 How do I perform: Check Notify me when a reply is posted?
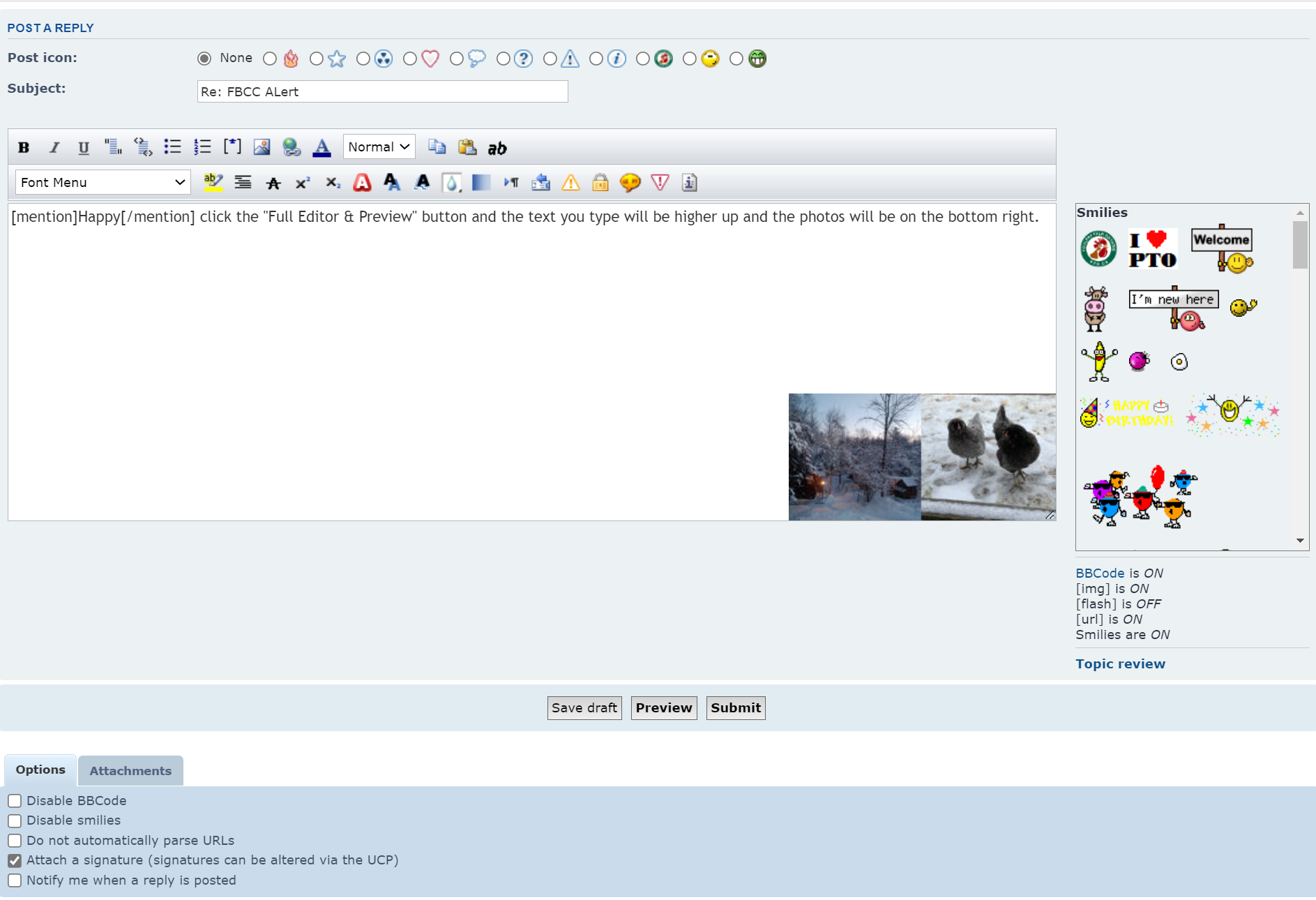(15, 880)
